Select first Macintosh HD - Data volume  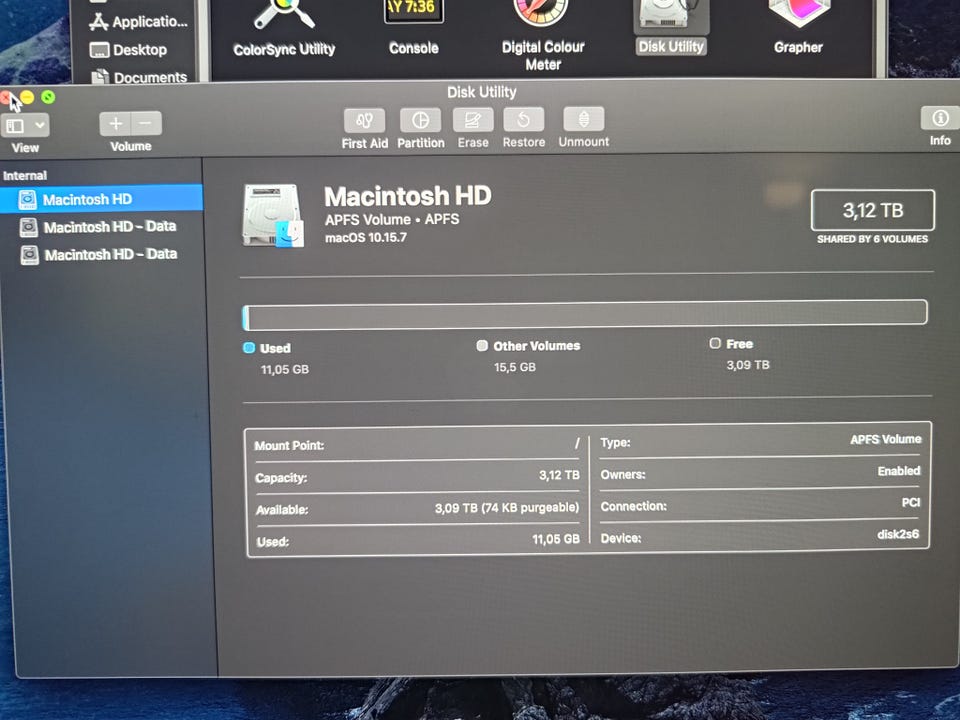101,227
